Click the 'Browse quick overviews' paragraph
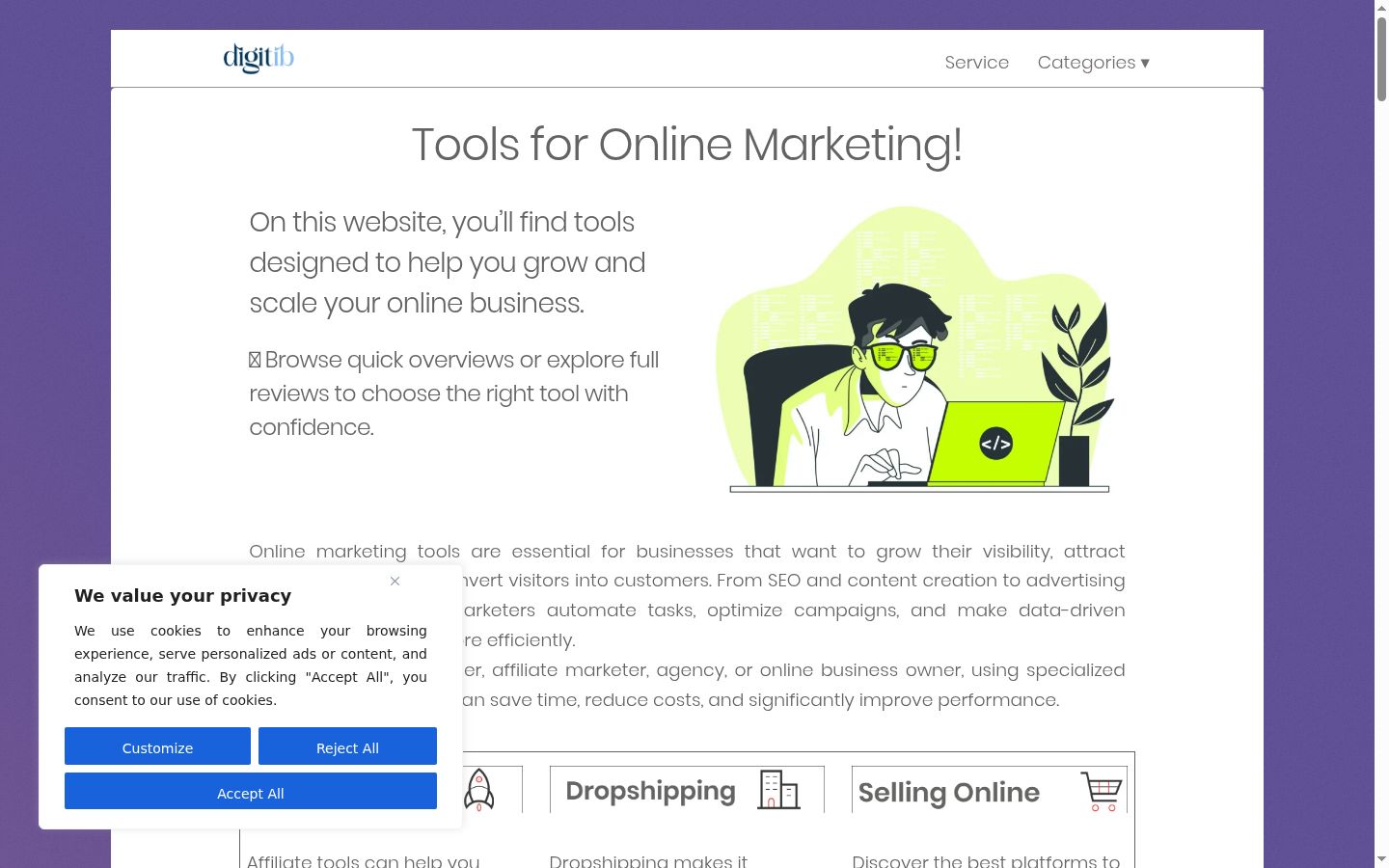This screenshot has height=868, width=1389. pos(454,393)
